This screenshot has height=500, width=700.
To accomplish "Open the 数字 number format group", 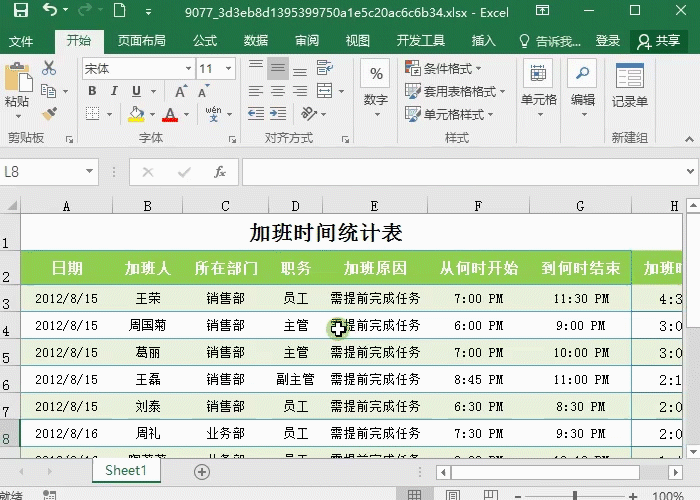I will coord(376,88).
